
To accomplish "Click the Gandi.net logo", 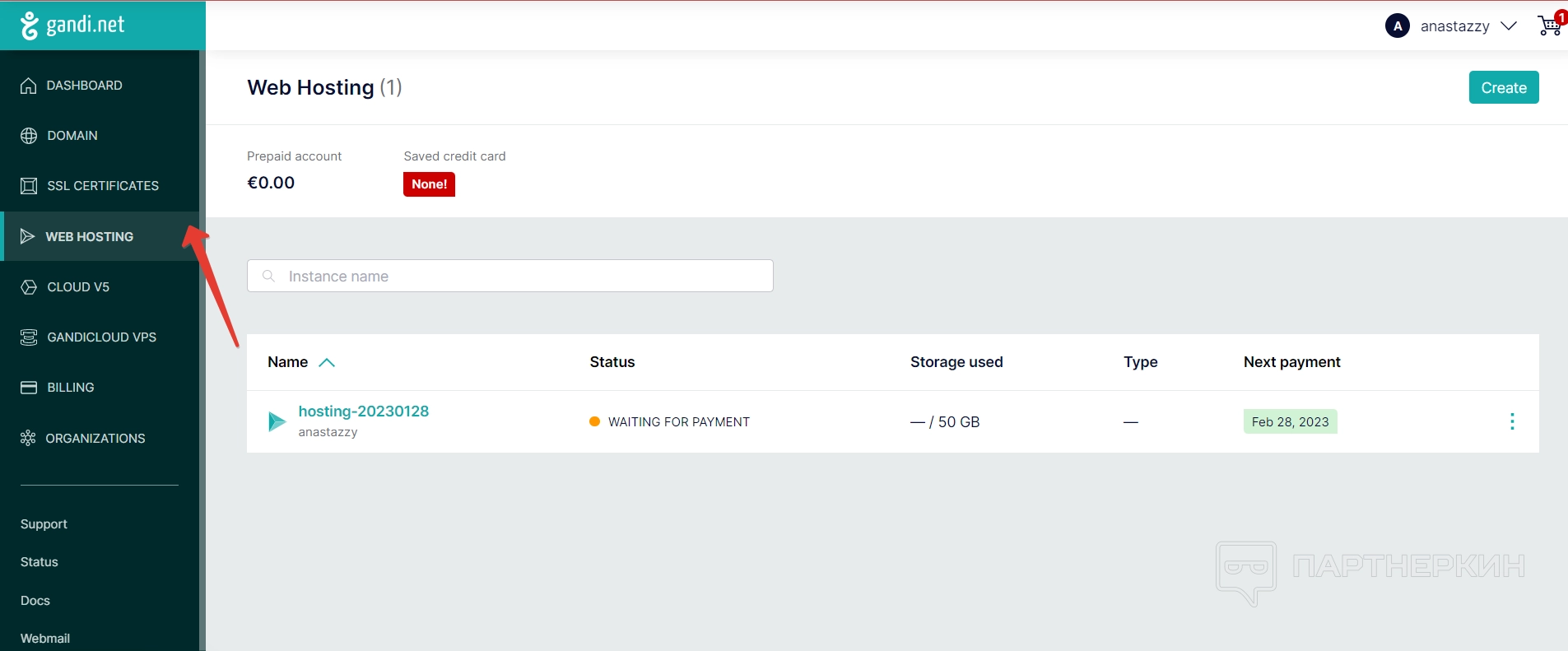I will tap(73, 26).
